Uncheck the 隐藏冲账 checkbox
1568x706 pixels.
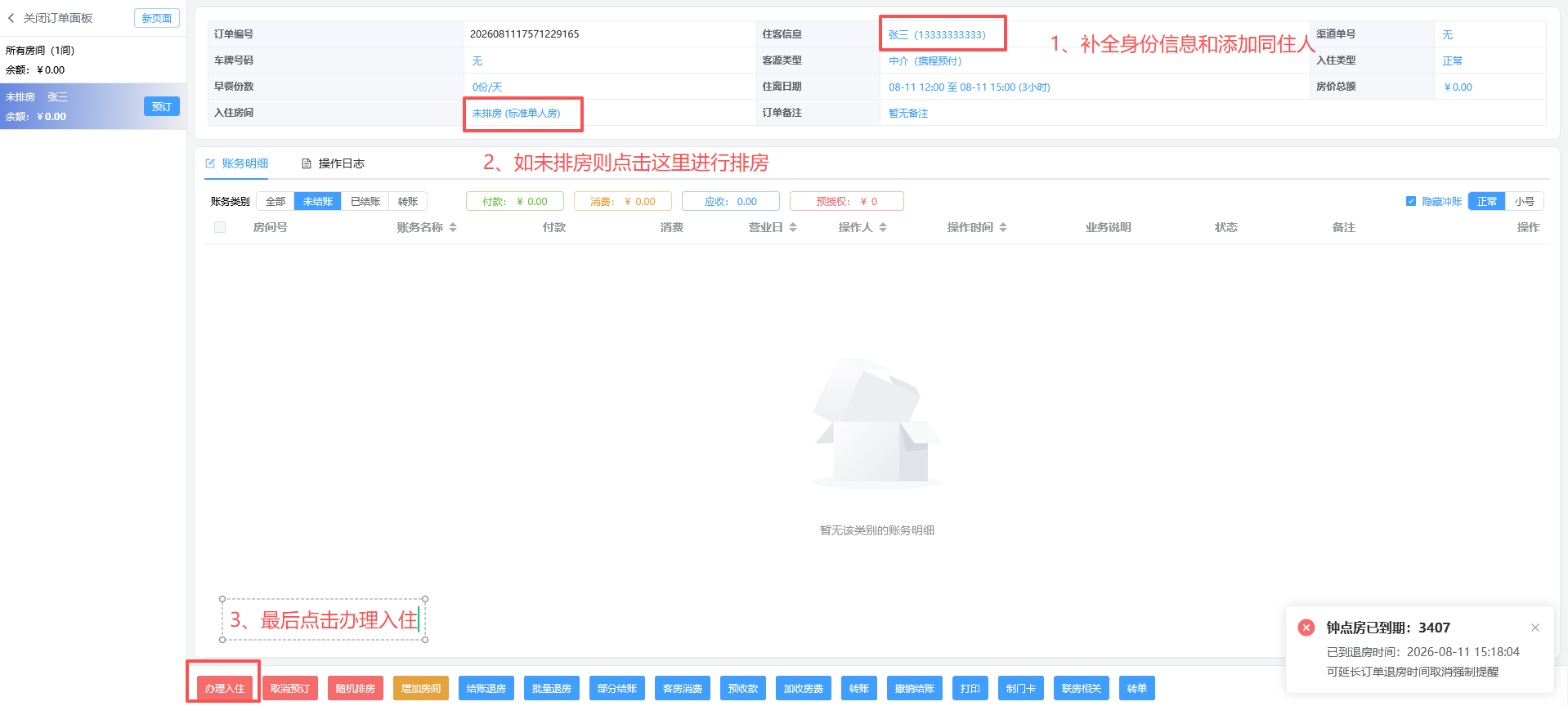click(x=1411, y=201)
